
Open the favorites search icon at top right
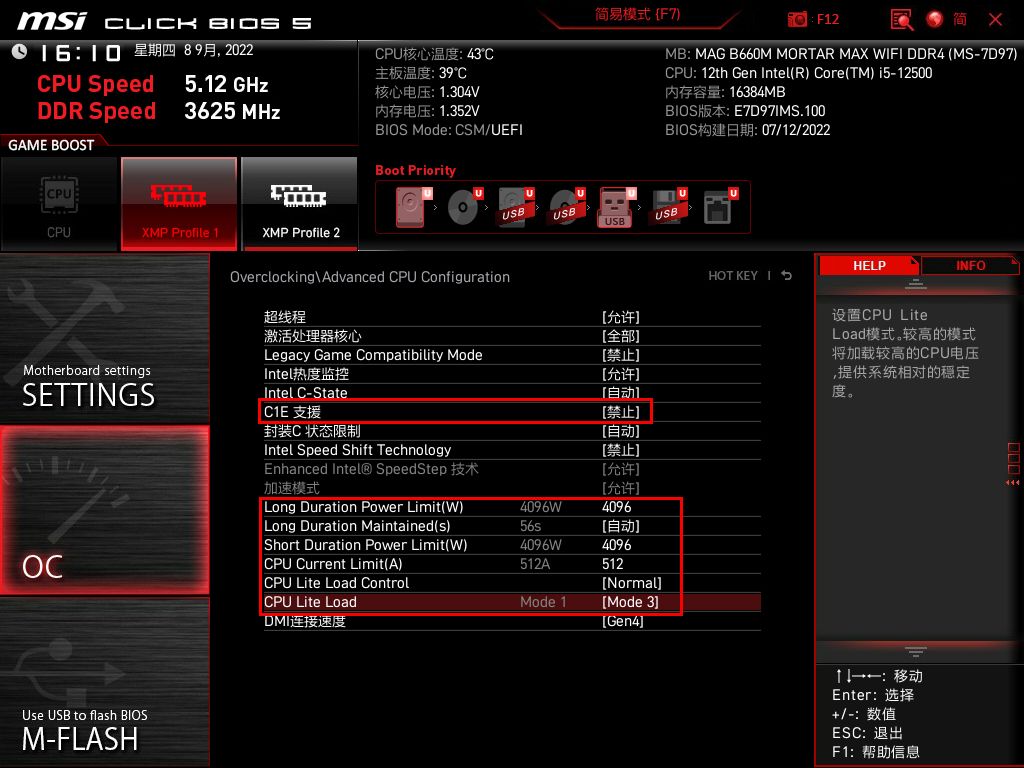point(900,19)
